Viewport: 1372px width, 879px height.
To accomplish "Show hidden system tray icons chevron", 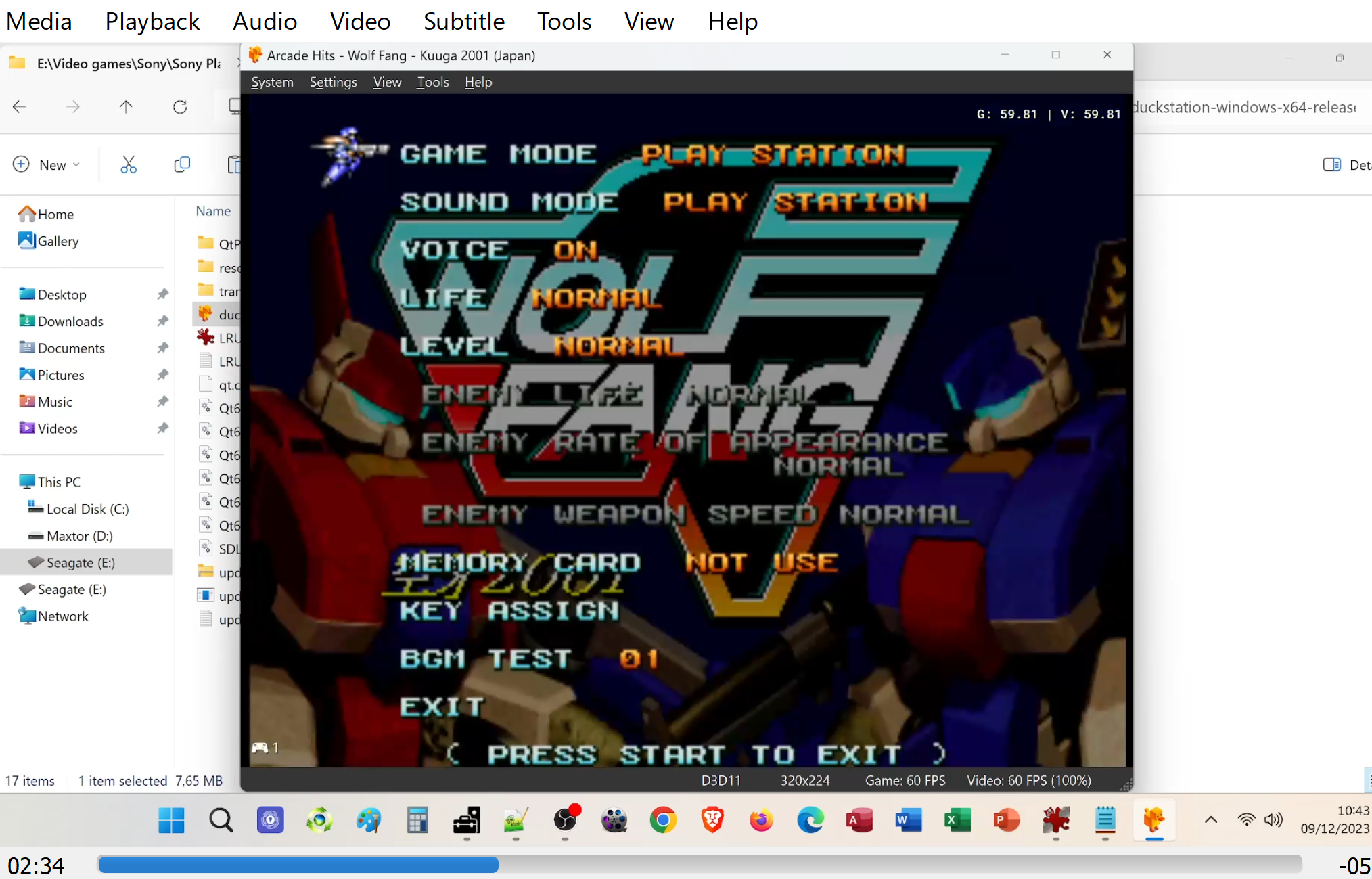I will (x=1211, y=820).
